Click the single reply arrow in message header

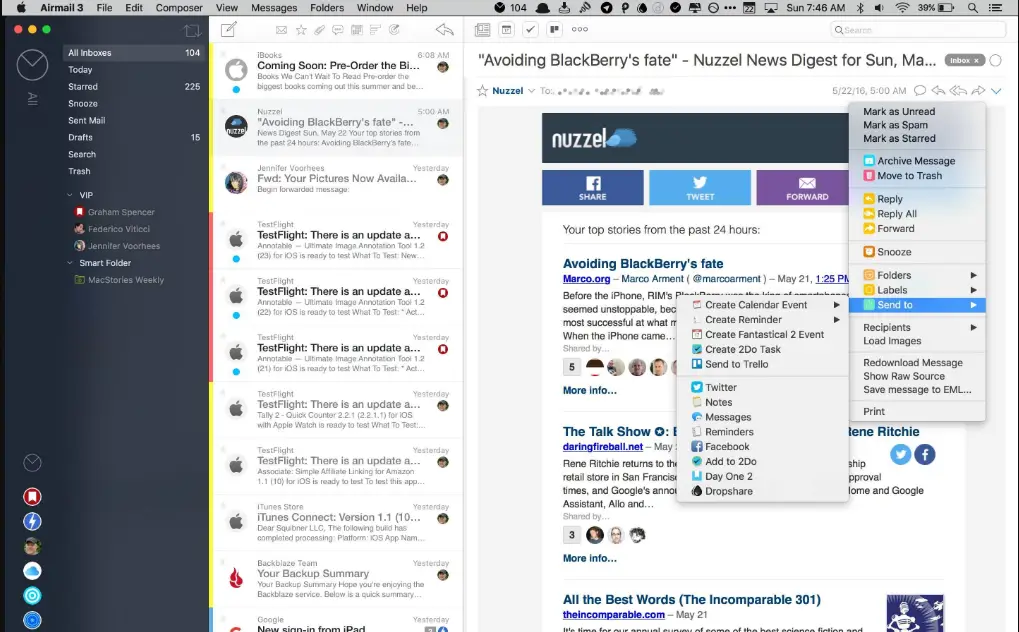pos(938,90)
